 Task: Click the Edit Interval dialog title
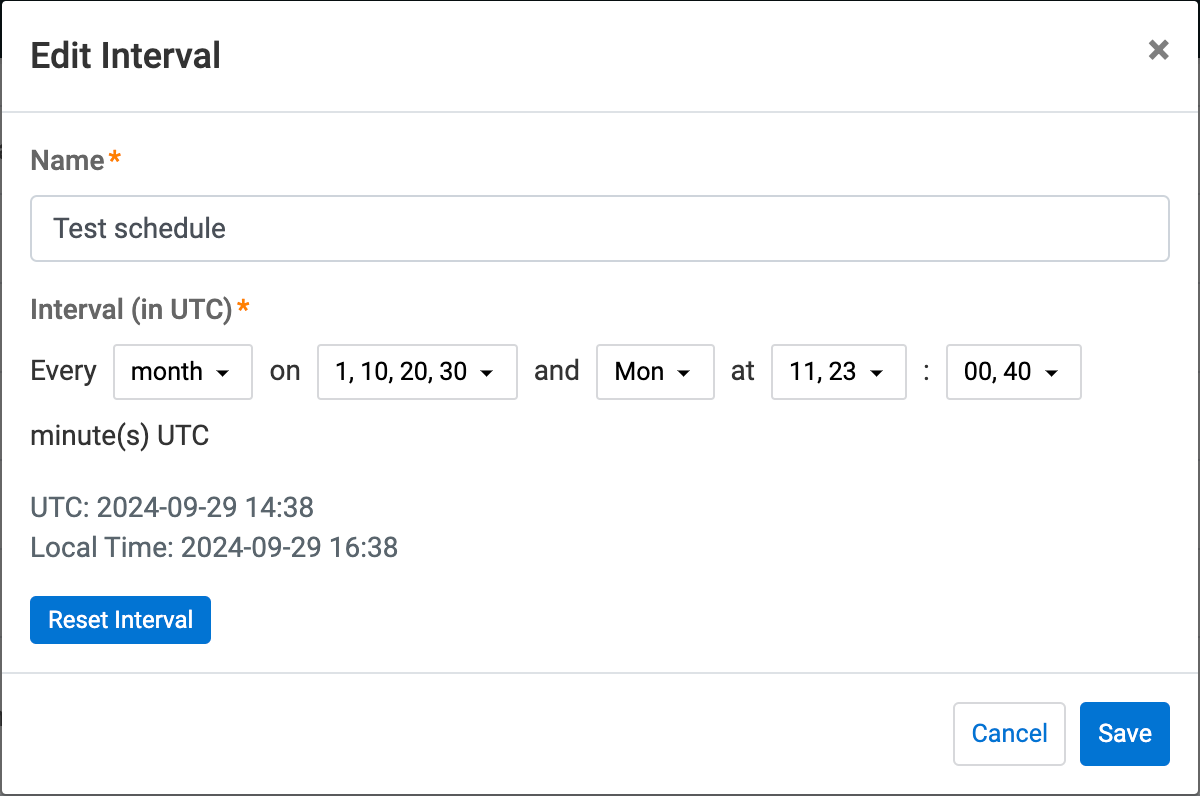(x=126, y=55)
